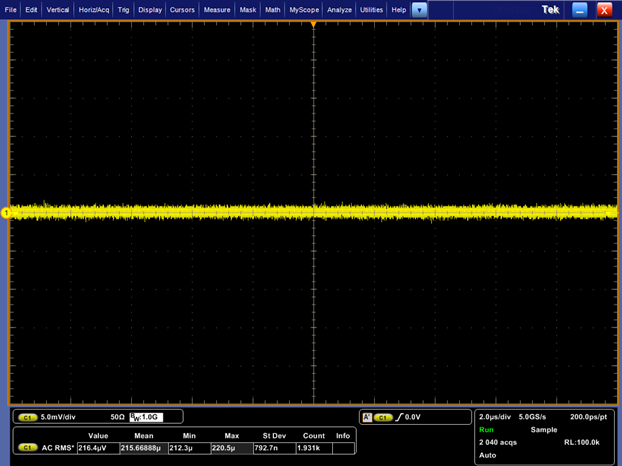Click the Count cell 1.931k

[314, 448]
